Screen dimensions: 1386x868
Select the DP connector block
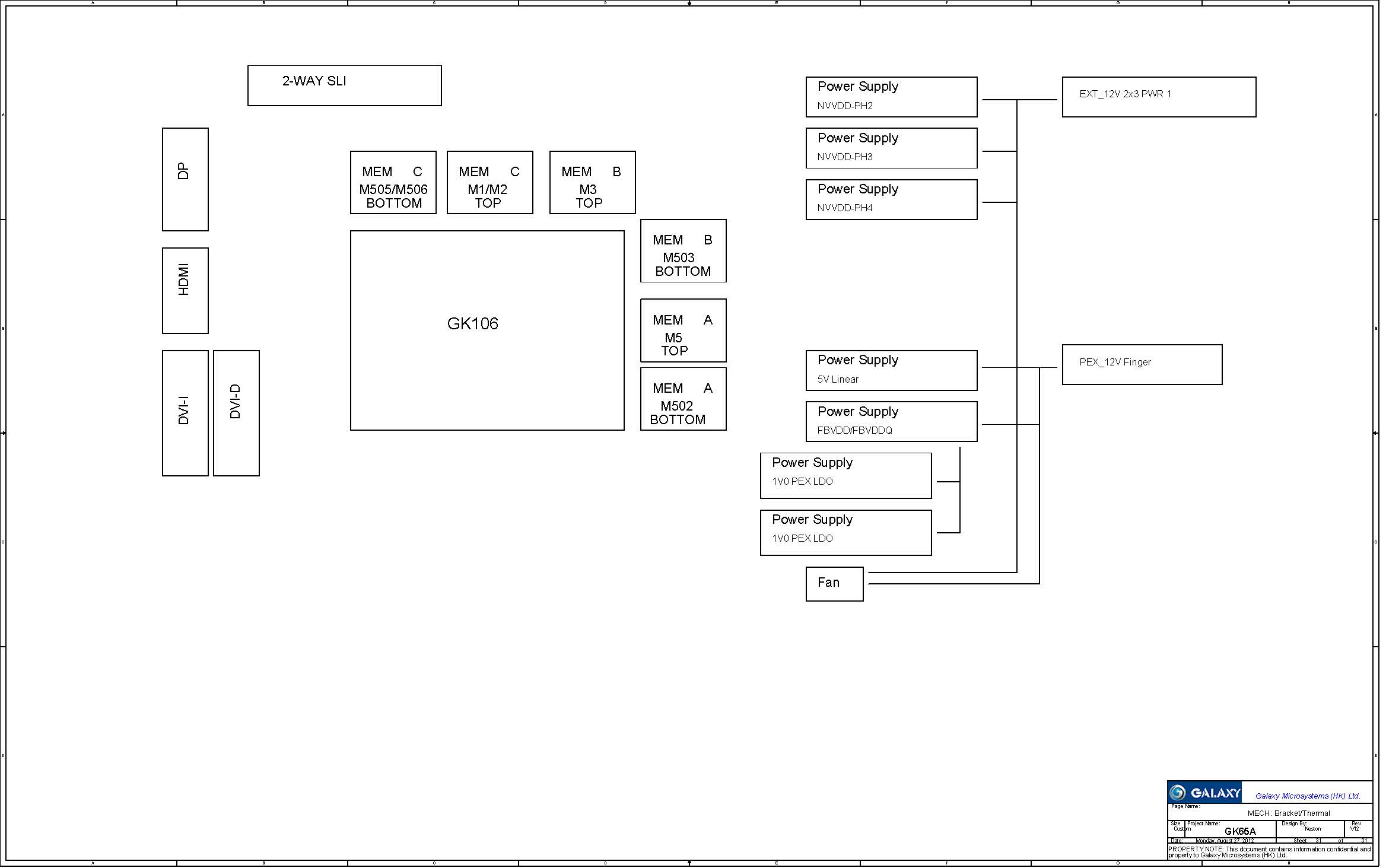pyautogui.click(x=185, y=179)
